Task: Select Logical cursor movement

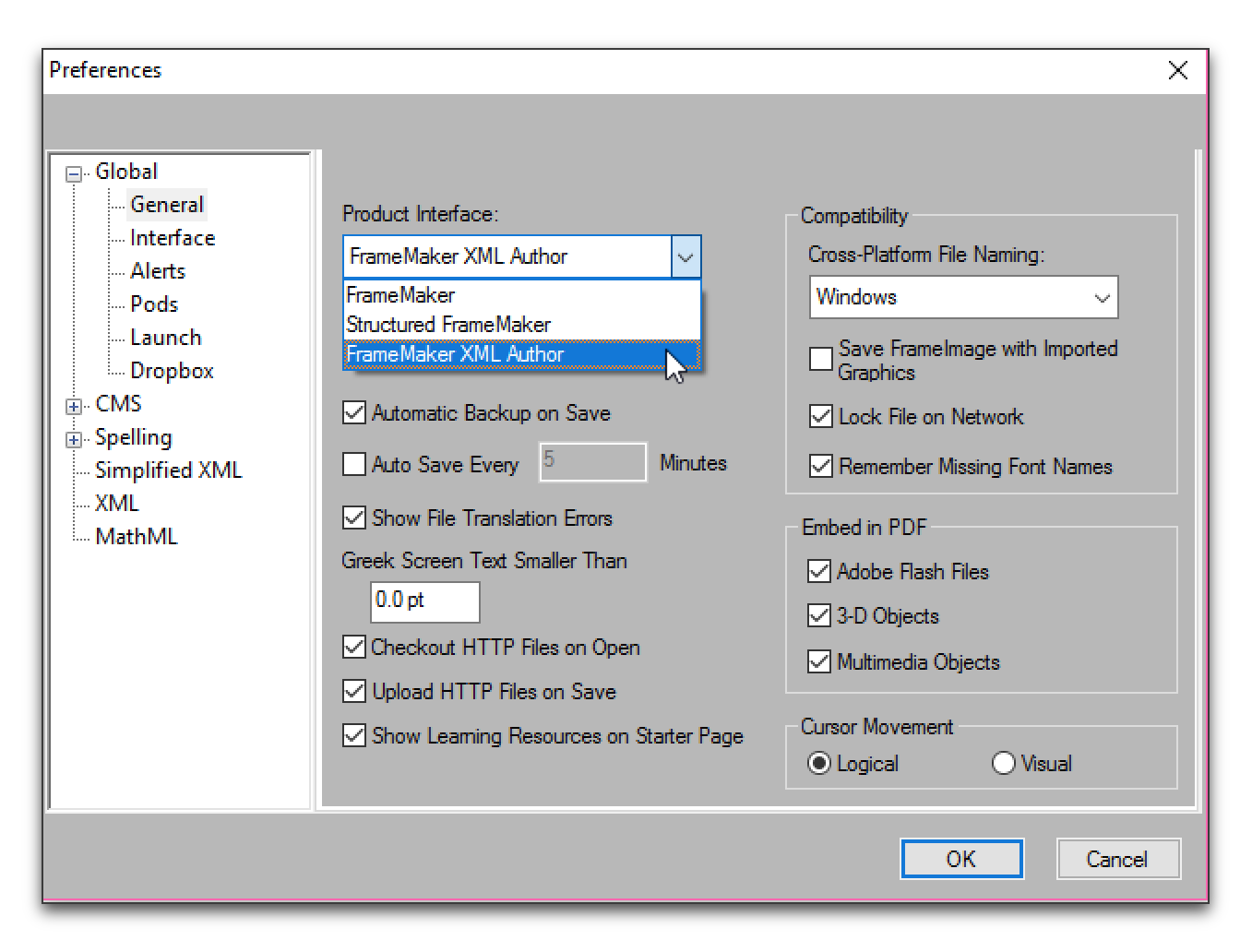Action: [x=819, y=763]
